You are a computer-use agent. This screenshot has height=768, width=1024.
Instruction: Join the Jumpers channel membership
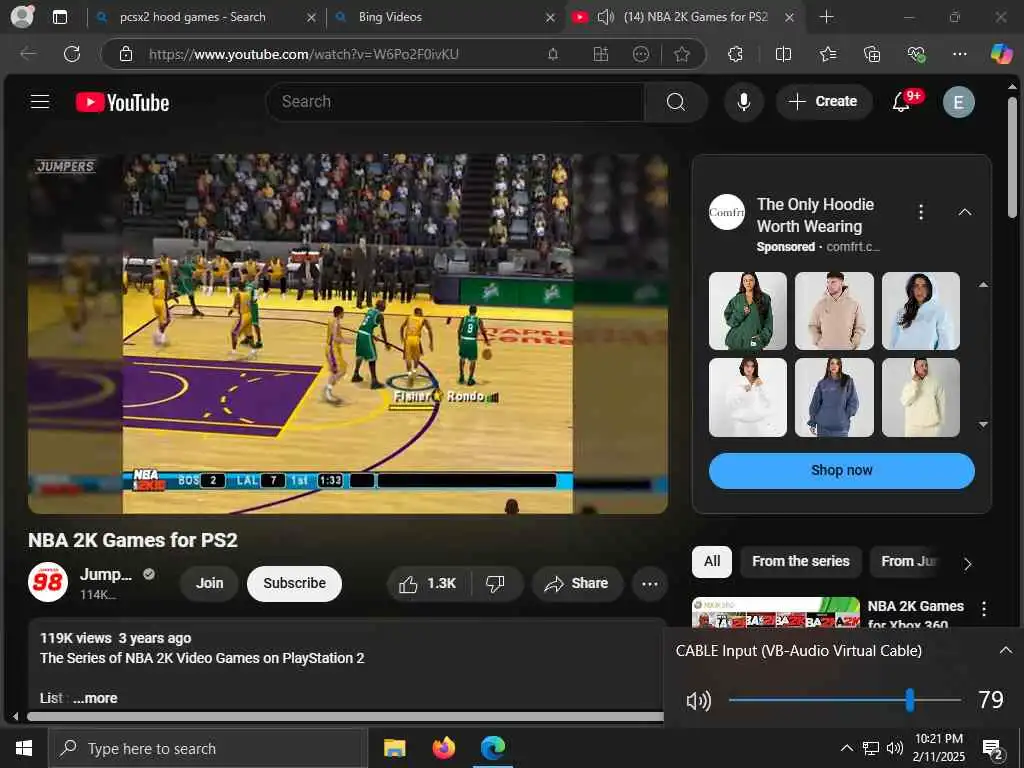pyautogui.click(x=209, y=583)
